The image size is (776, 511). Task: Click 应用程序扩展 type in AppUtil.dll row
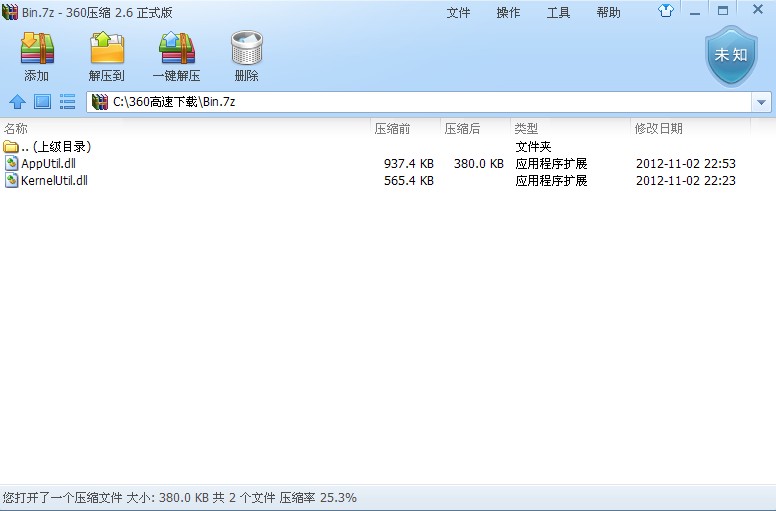551,164
